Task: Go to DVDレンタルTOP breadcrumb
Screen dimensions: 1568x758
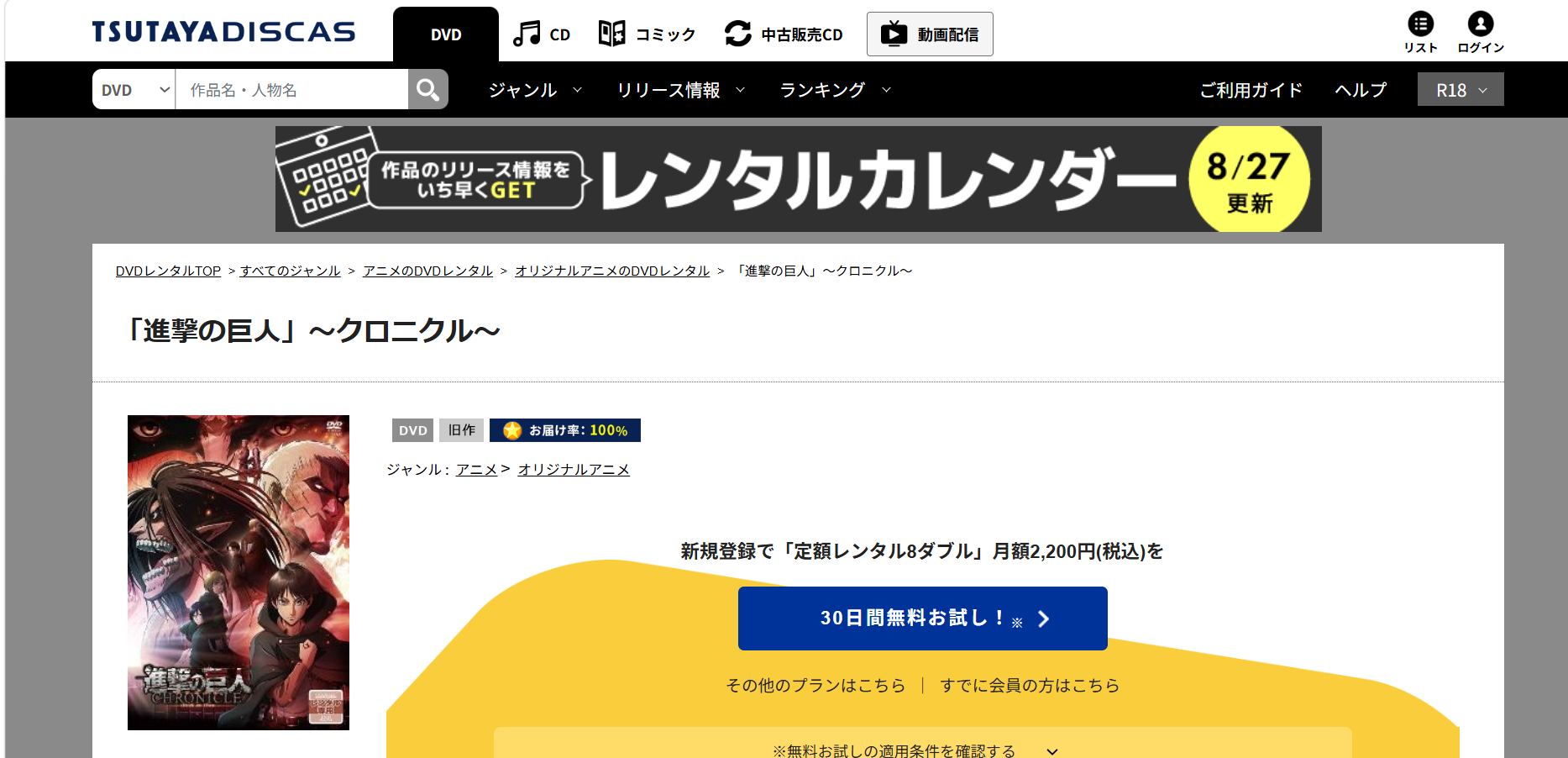Action: pos(168,271)
